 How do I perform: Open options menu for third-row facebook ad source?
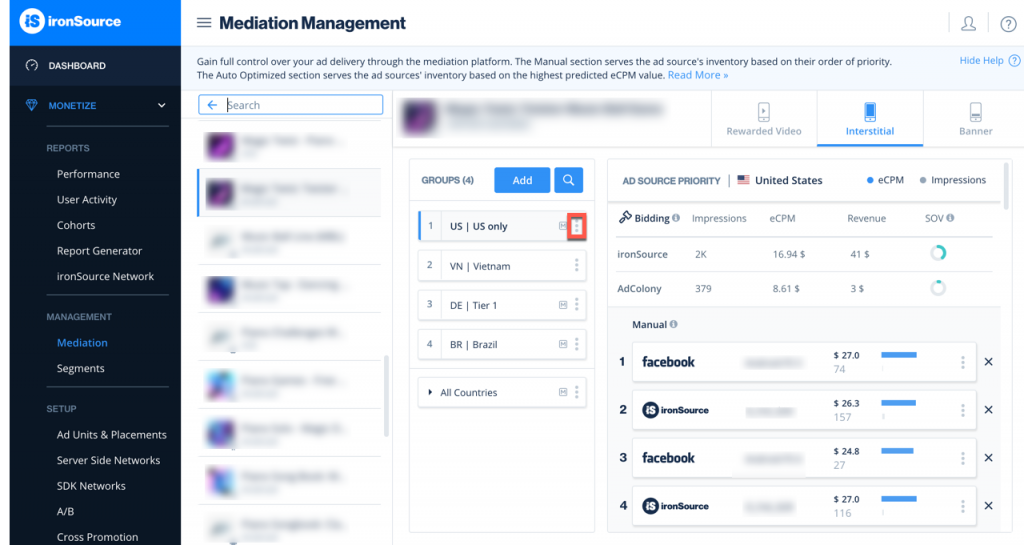point(963,458)
